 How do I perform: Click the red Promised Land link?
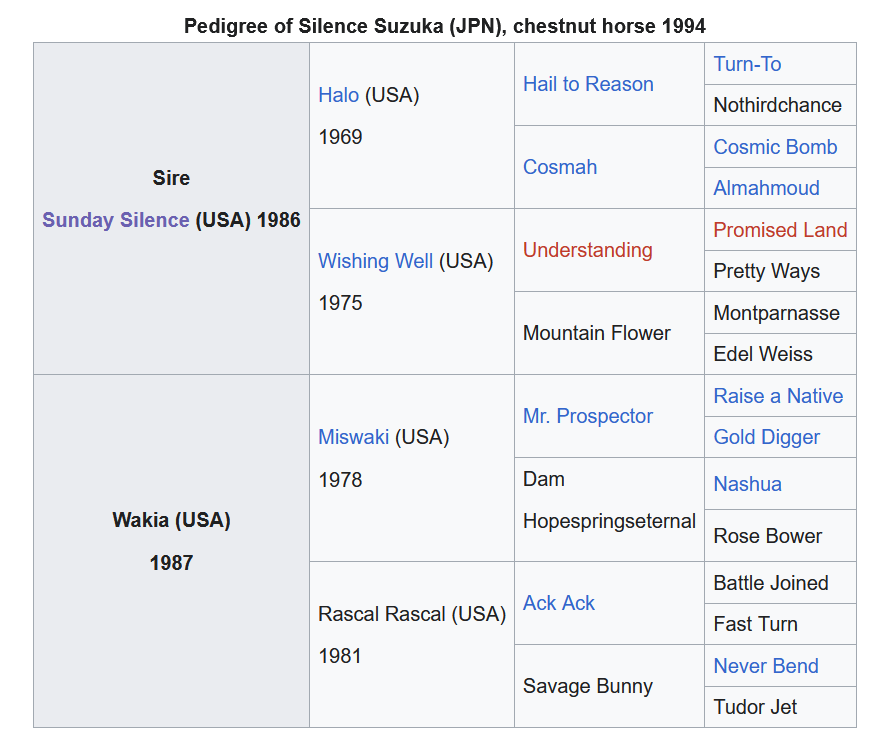click(x=780, y=230)
